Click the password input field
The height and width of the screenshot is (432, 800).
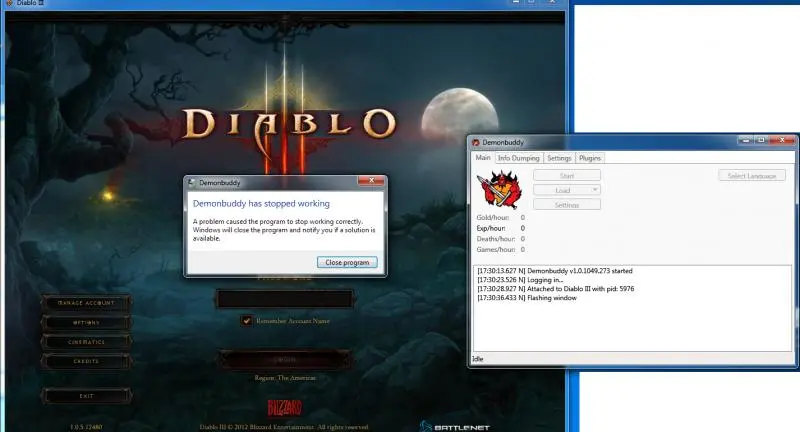click(284, 298)
